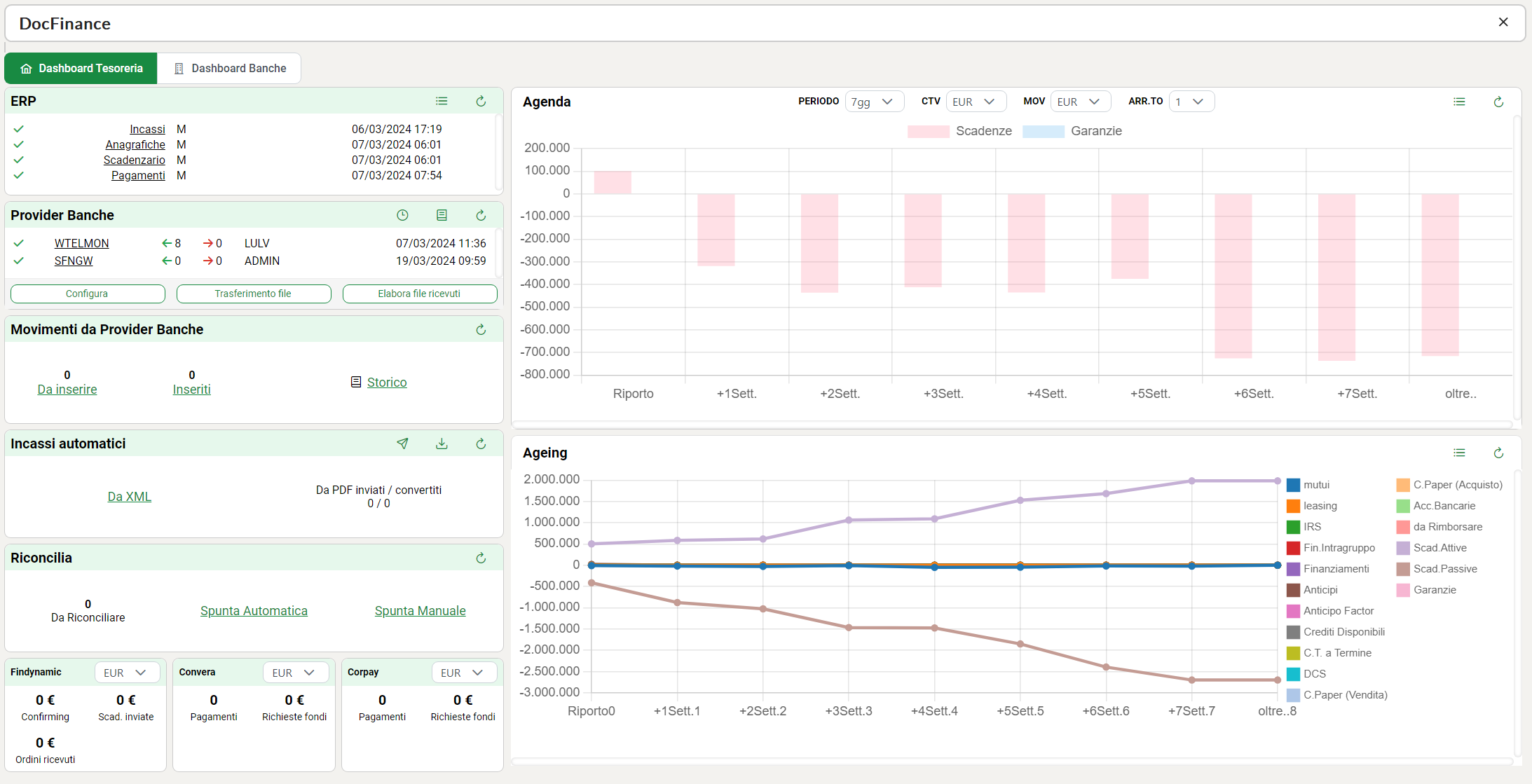
Task: Toggle Finanziamenti series in Ageing legend
Action: (1328, 569)
